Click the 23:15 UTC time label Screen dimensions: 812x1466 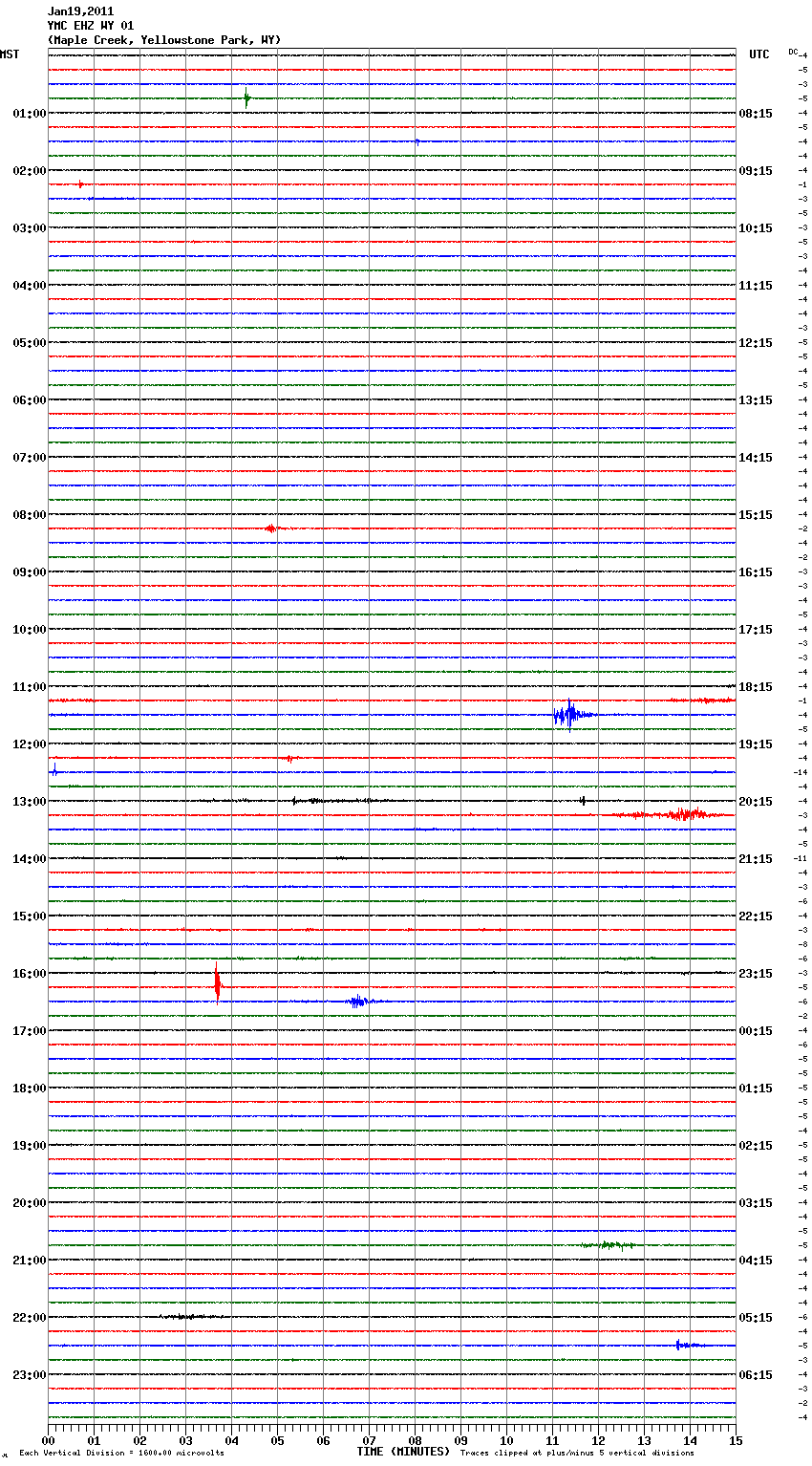tap(756, 974)
